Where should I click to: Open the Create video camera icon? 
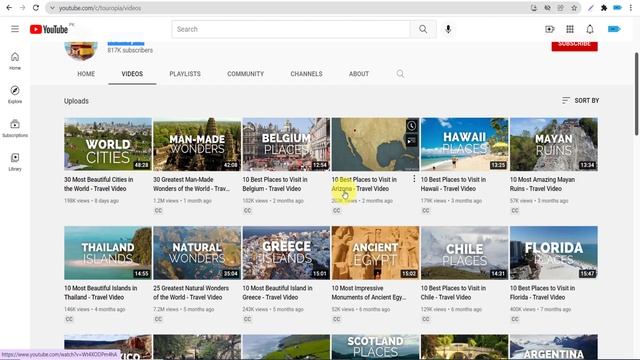(550, 29)
